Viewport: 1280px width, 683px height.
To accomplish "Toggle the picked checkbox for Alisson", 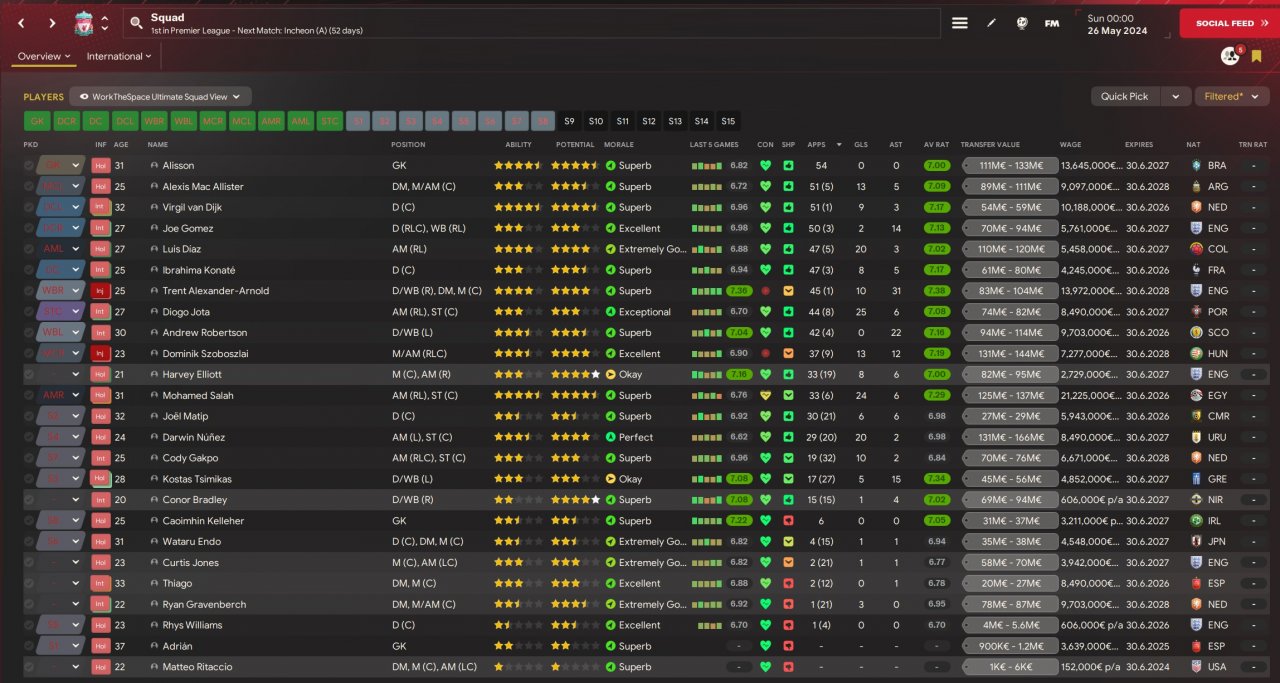I will point(29,166).
